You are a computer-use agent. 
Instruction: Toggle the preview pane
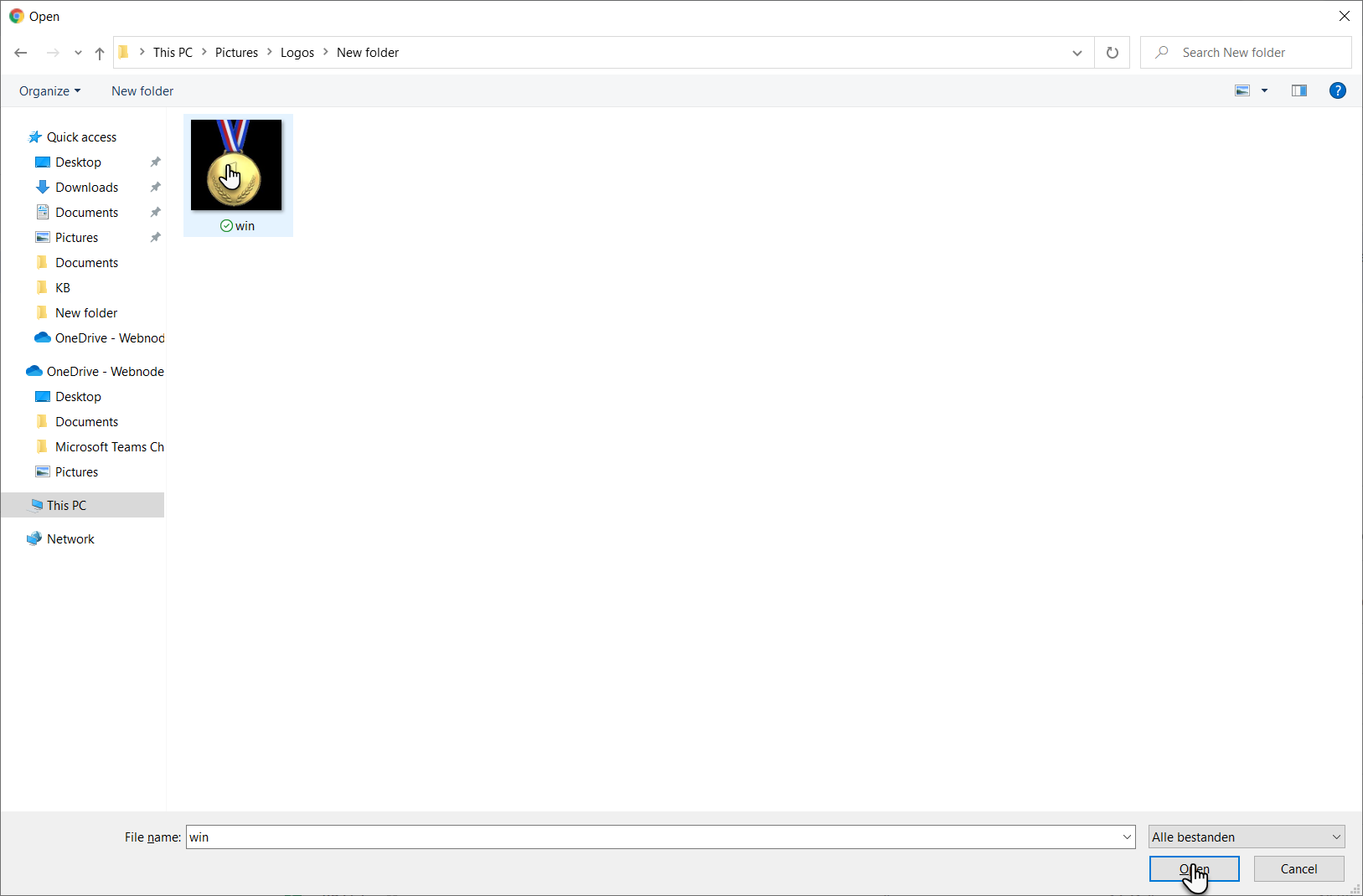pos(1299,90)
